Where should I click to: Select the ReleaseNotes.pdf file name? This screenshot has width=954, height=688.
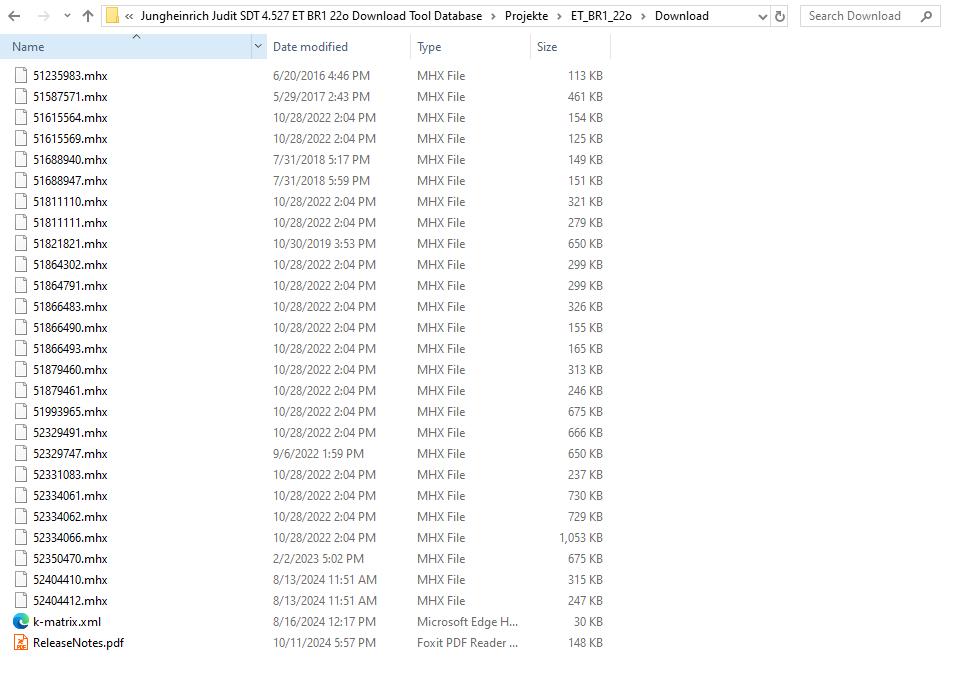click(x=78, y=642)
